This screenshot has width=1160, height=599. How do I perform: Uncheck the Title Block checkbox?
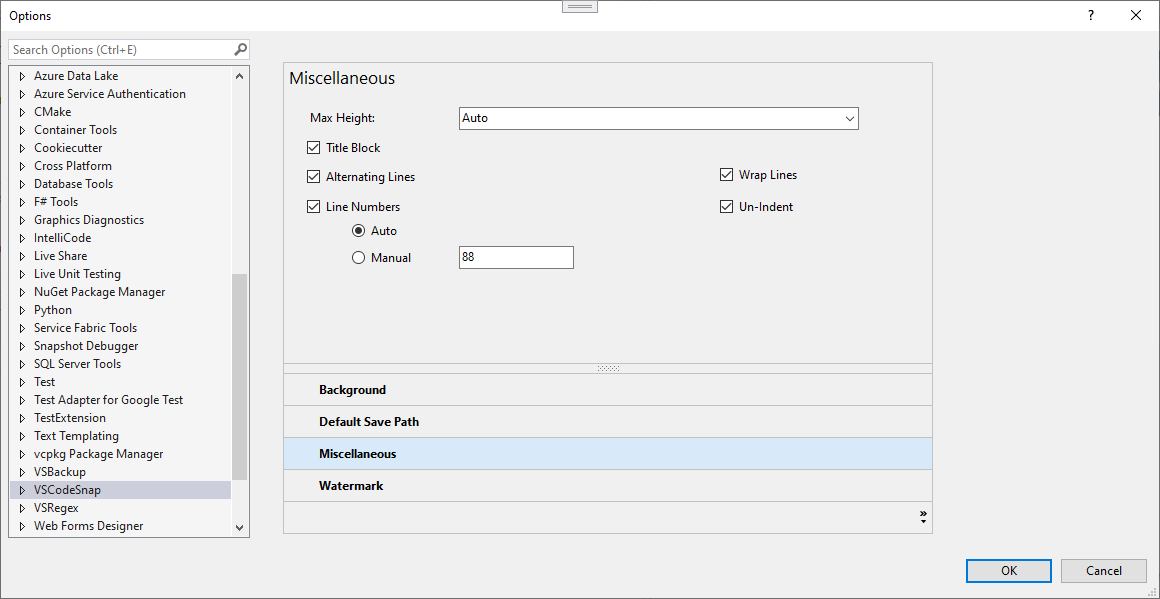point(314,148)
